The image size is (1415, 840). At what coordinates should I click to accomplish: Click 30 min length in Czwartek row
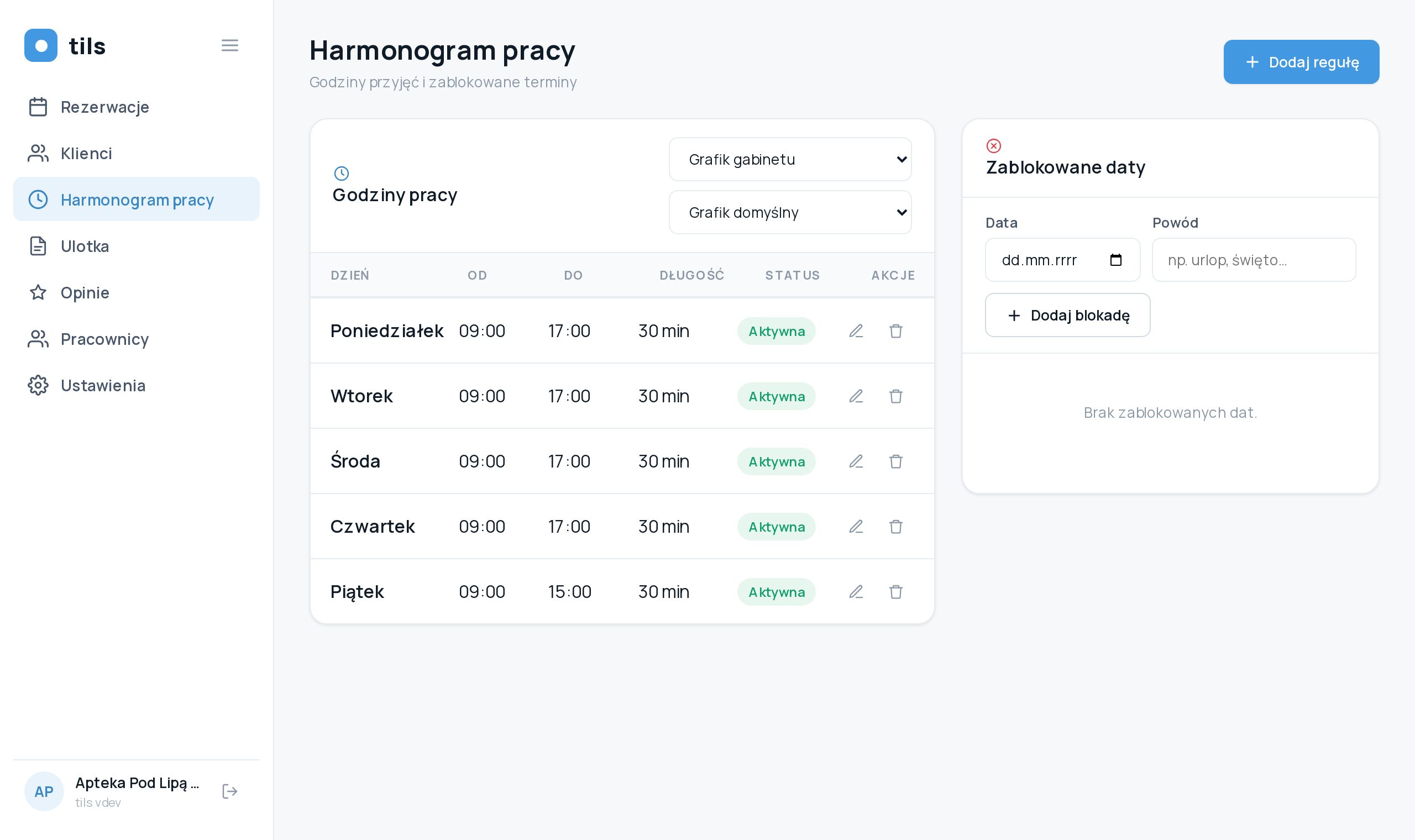click(x=663, y=527)
